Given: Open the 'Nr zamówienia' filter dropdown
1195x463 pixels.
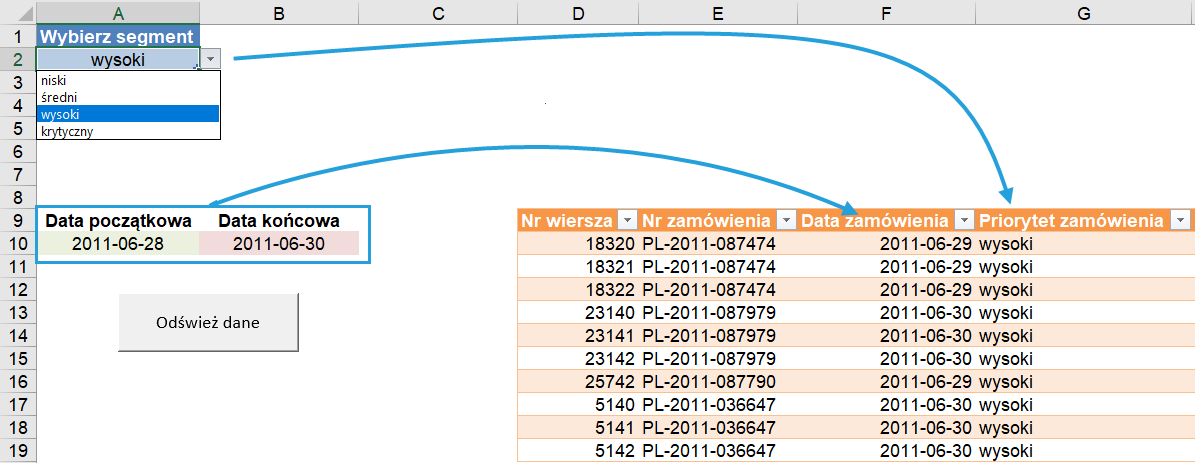Looking at the screenshot, I should coord(786,220).
